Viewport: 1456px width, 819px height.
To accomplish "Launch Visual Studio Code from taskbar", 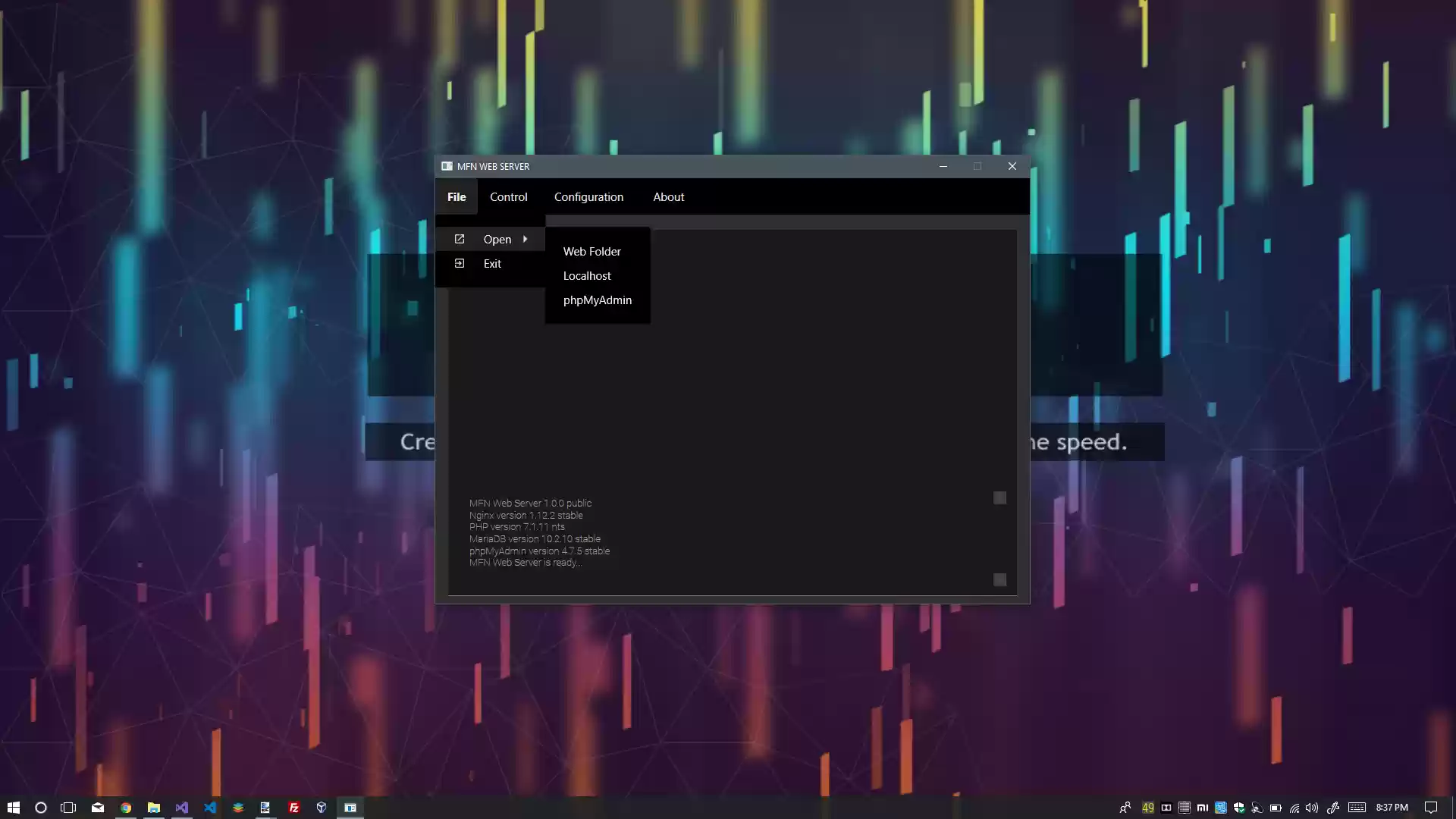I will pos(210,808).
